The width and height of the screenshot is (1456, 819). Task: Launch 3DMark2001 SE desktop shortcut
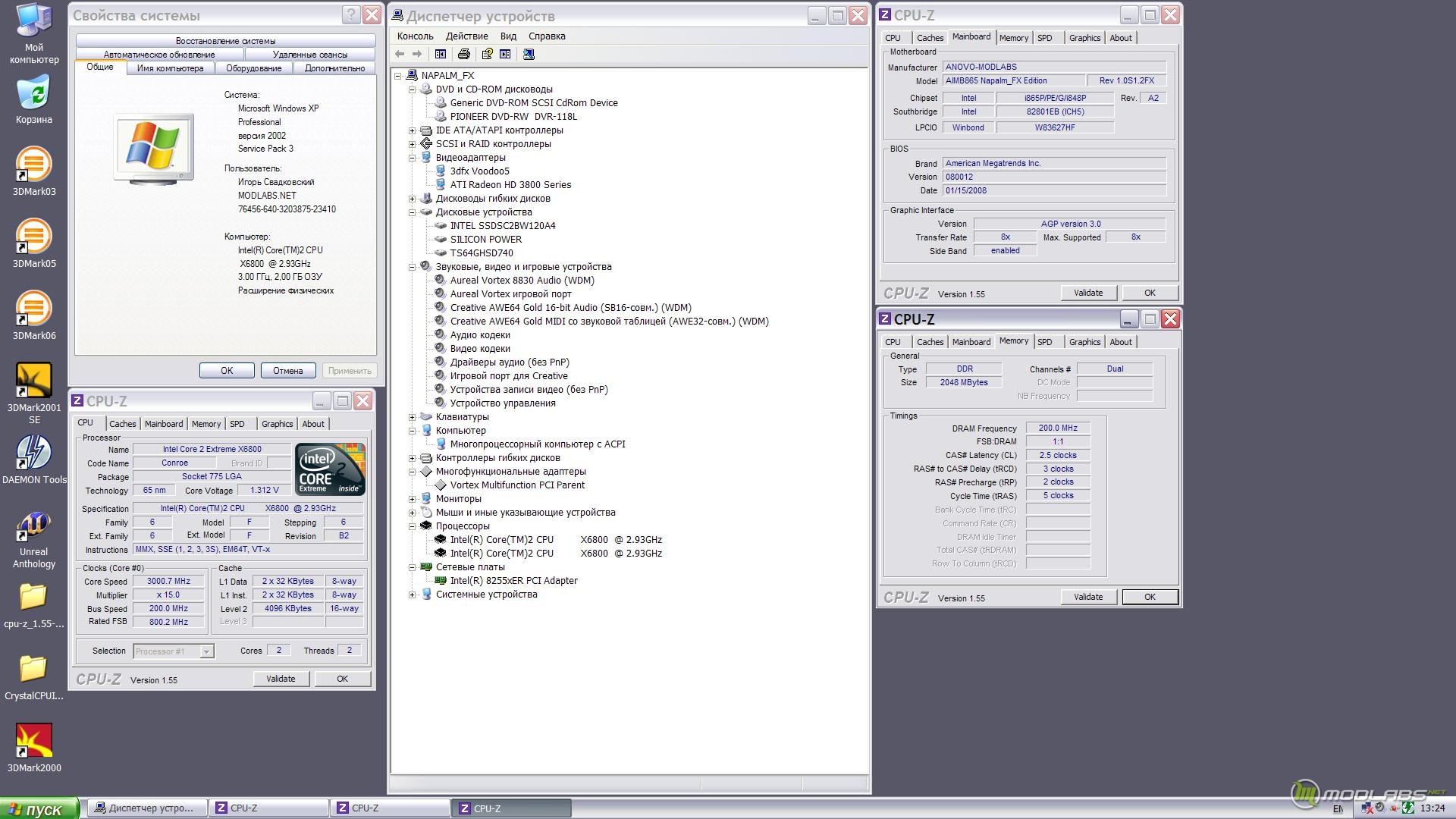click(x=34, y=393)
